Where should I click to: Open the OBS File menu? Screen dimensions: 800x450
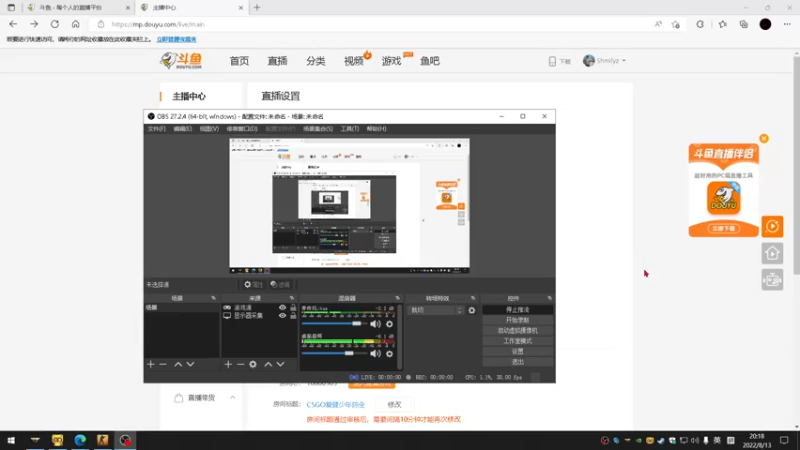coord(156,129)
